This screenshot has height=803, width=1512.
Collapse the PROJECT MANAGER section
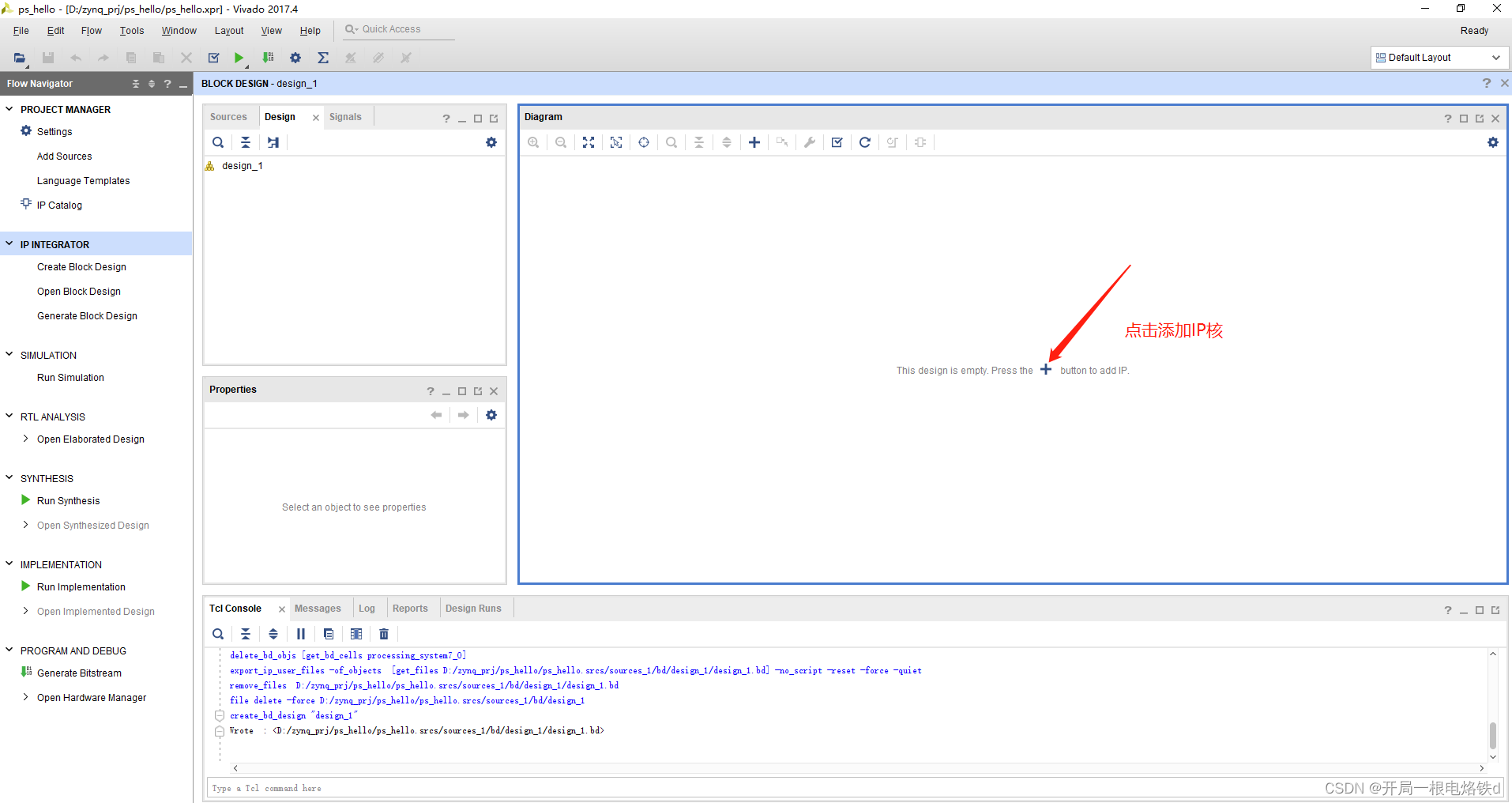click(x=9, y=109)
